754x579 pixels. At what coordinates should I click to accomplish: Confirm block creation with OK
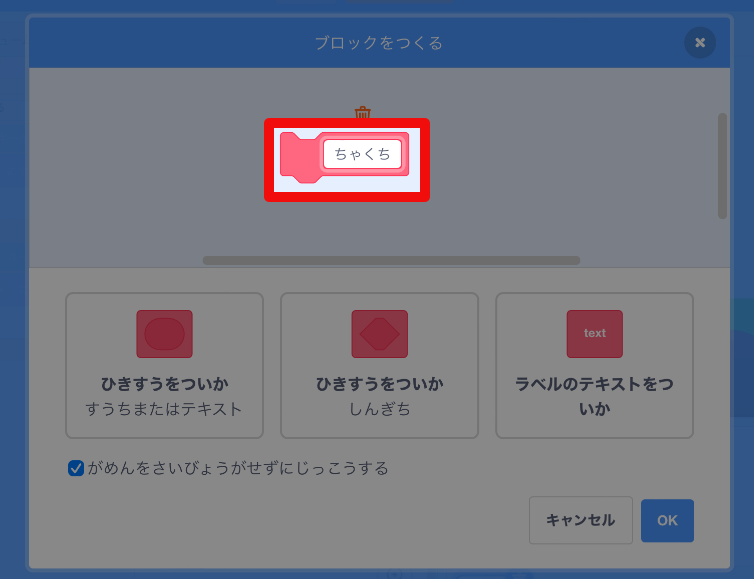point(667,520)
